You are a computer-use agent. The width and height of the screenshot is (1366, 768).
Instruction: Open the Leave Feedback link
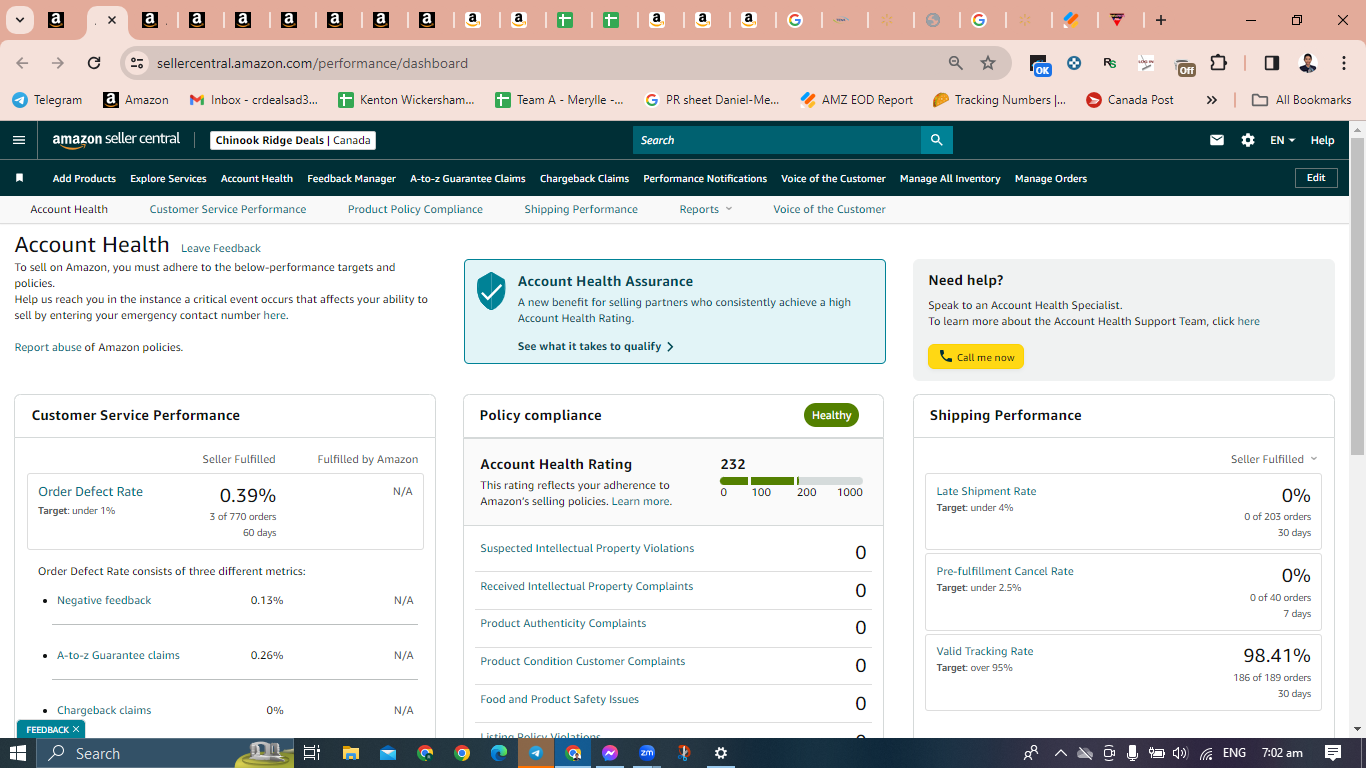tap(221, 248)
